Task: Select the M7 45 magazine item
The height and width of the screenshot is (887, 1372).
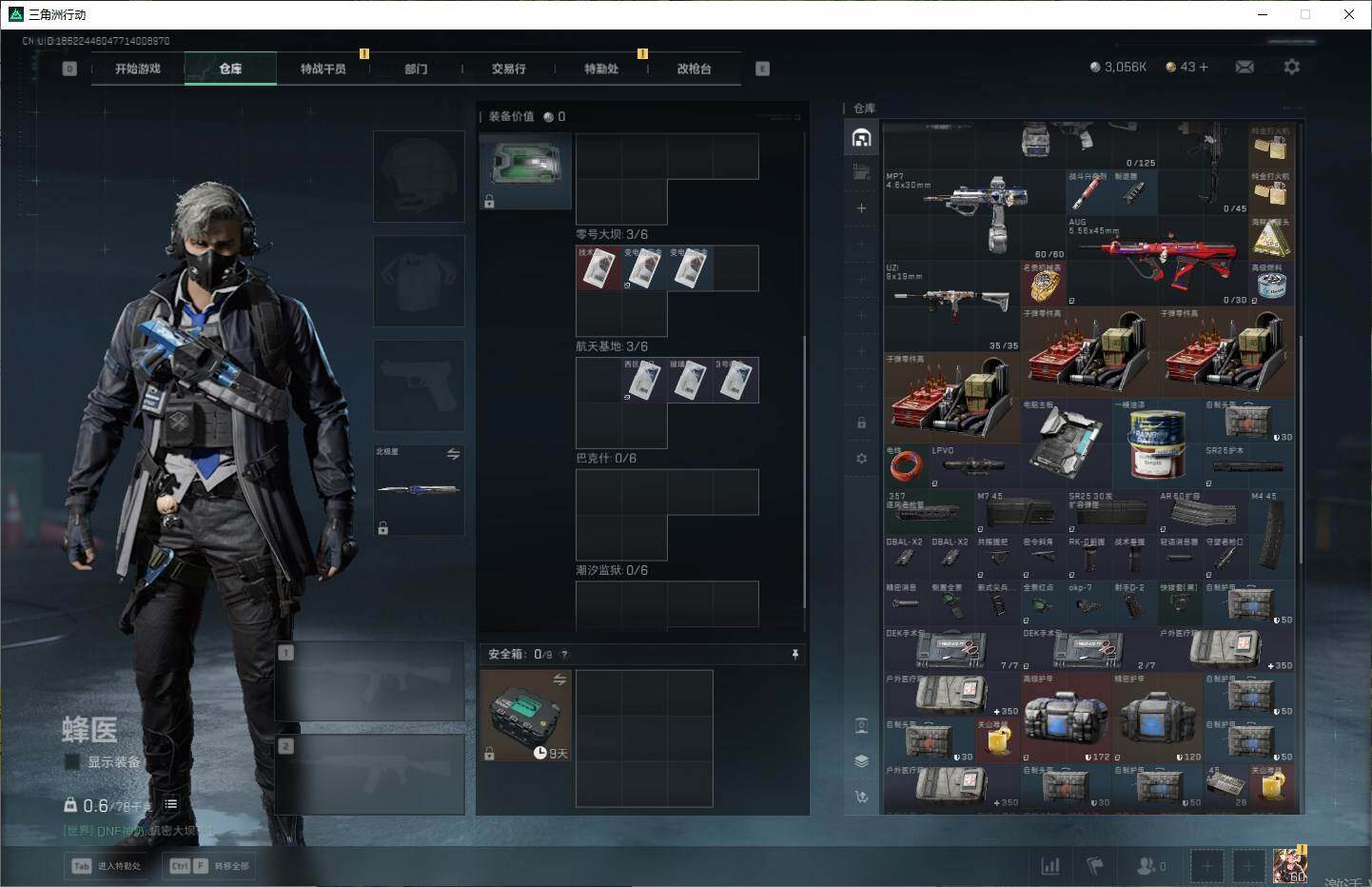Action: pos(1020,513)
